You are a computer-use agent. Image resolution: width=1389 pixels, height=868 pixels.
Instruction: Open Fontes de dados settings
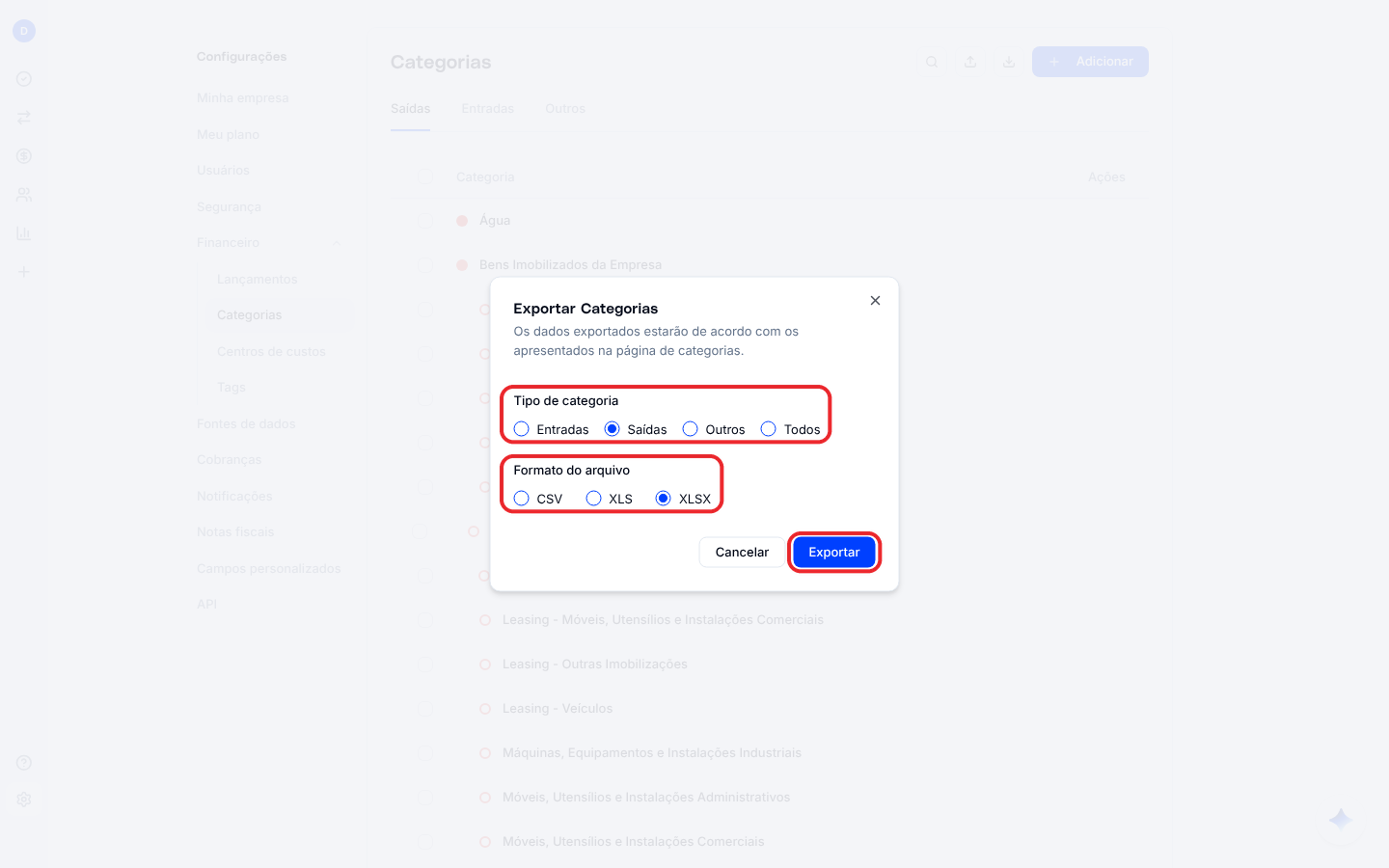[246, 424]
